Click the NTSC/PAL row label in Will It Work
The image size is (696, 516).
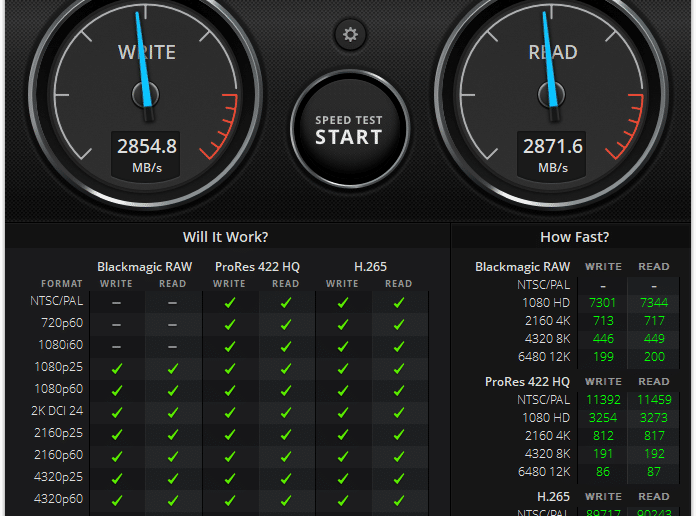click(57, 301)
